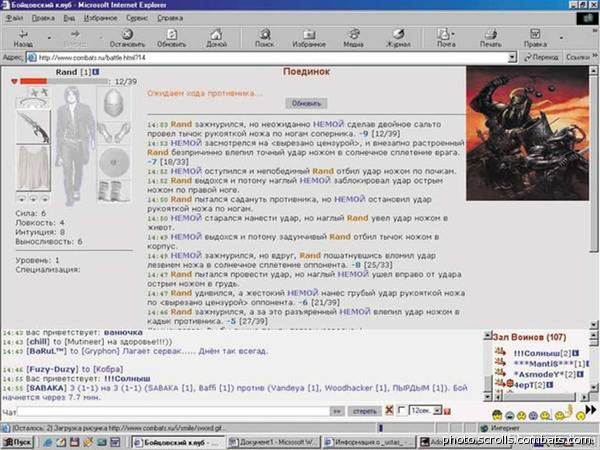This screenshot has height=450, width=600.
Task: Switch to Документ1 - Microsoft Word taskbar button
Action: [272, 442]
